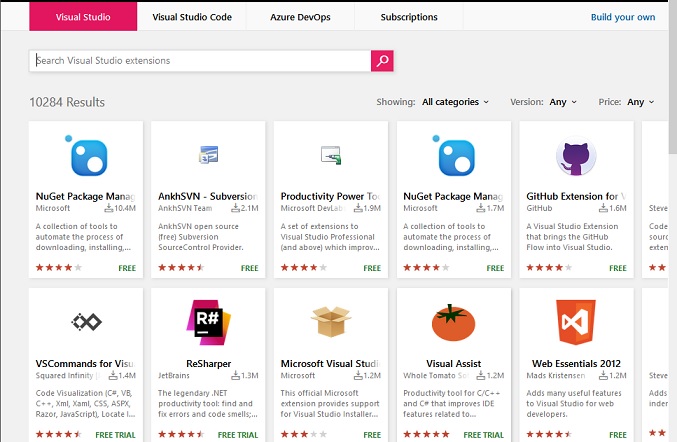Click the Whole Tomato publisher name
Viewport: 677px width, 442px height.
(436, 376)
